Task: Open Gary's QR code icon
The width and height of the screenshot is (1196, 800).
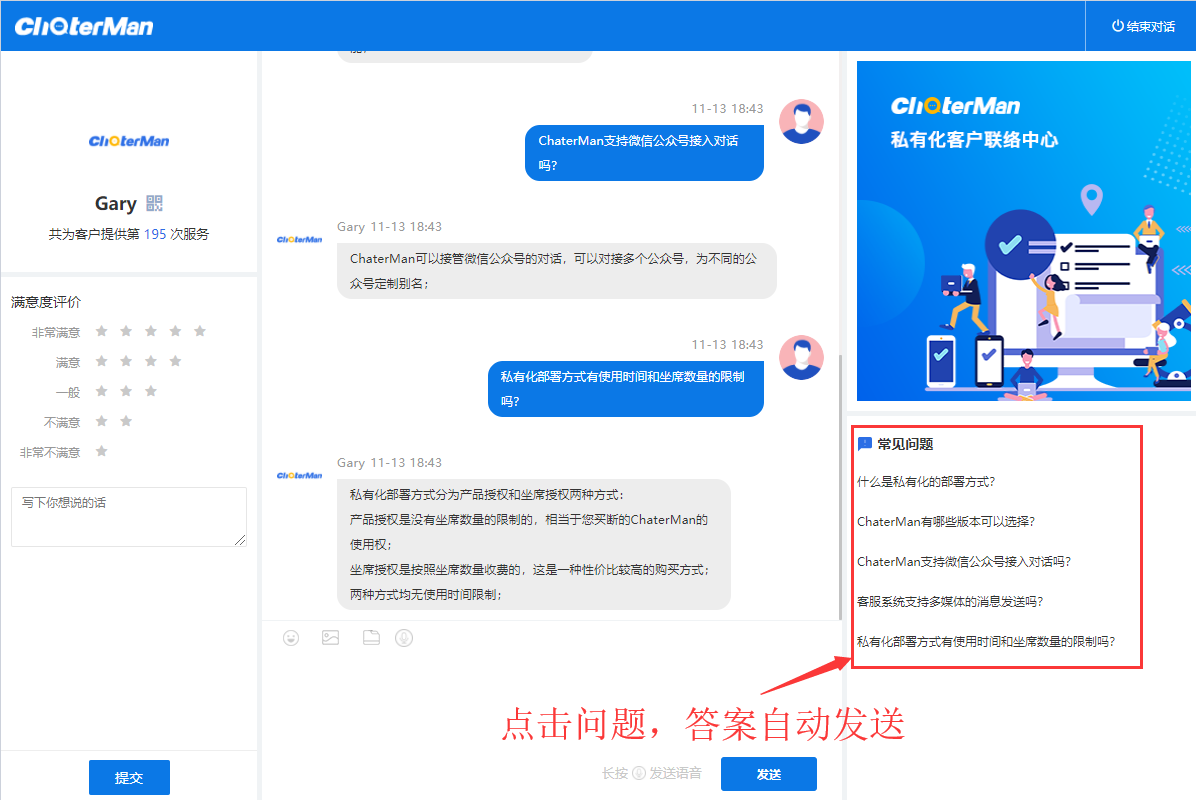Action: point(155,203)
